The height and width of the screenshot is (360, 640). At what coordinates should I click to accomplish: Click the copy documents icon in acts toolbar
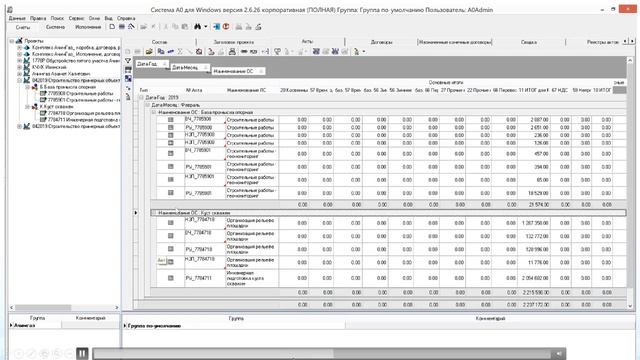tap(161, 51)
